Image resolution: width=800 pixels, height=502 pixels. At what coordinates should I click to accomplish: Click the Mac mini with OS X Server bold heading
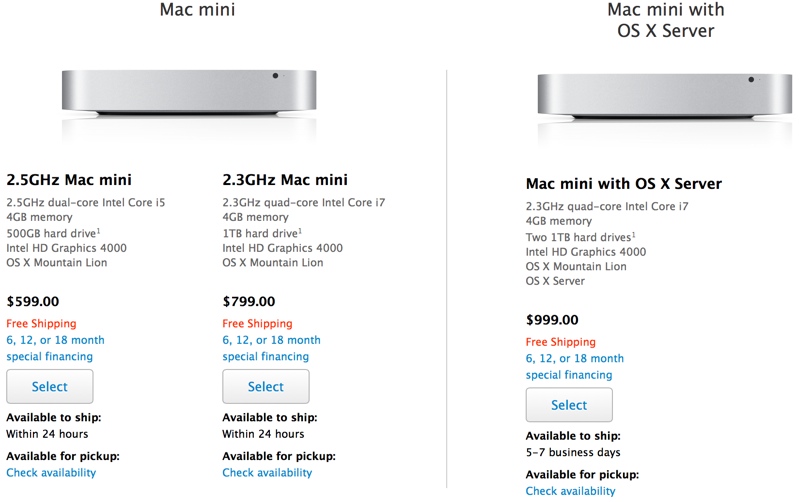click(623, 184)
